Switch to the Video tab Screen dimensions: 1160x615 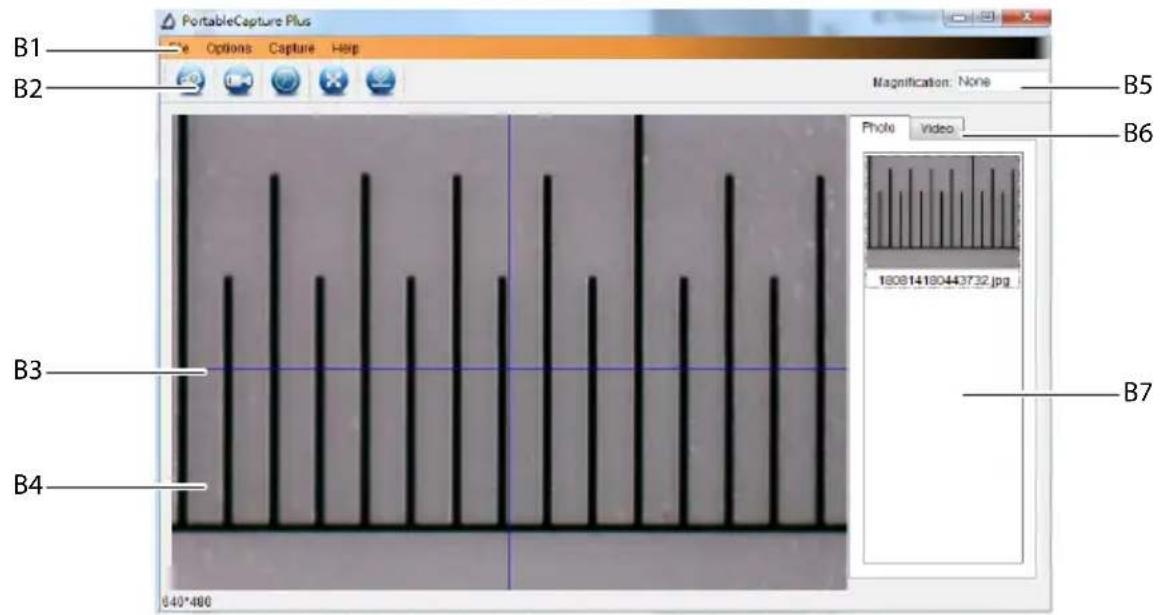937,129
